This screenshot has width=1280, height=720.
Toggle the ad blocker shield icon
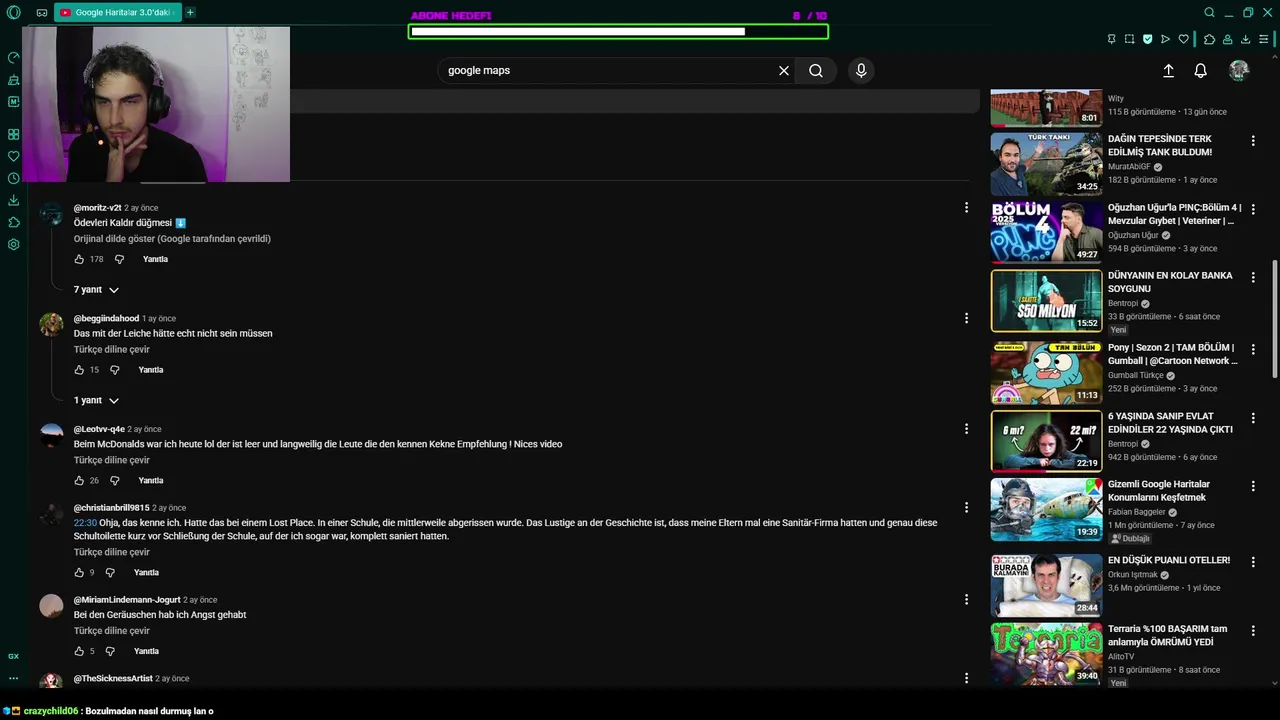[1148, 39]
